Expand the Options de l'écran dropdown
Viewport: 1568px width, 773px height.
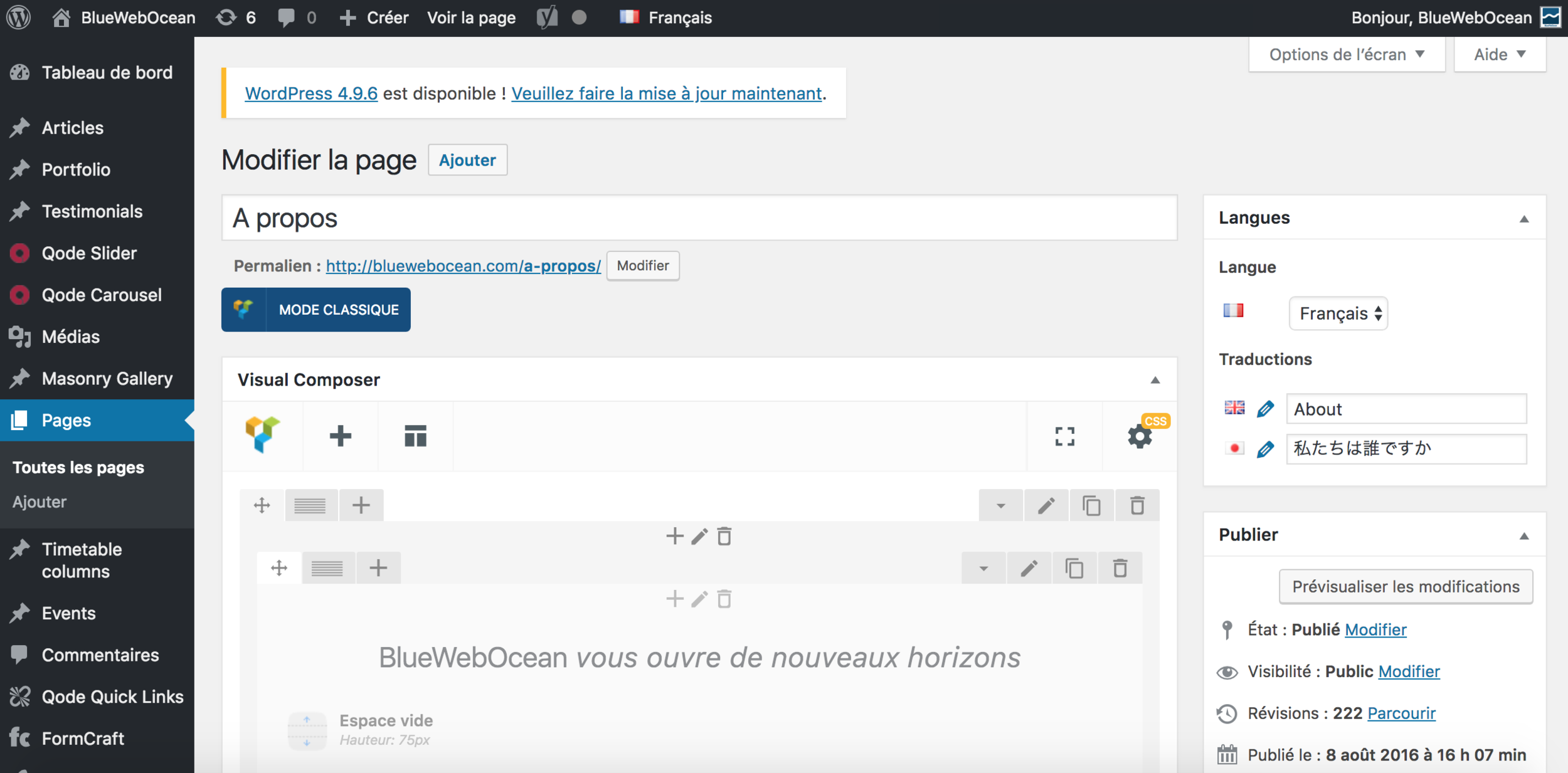click(1346, 55)
